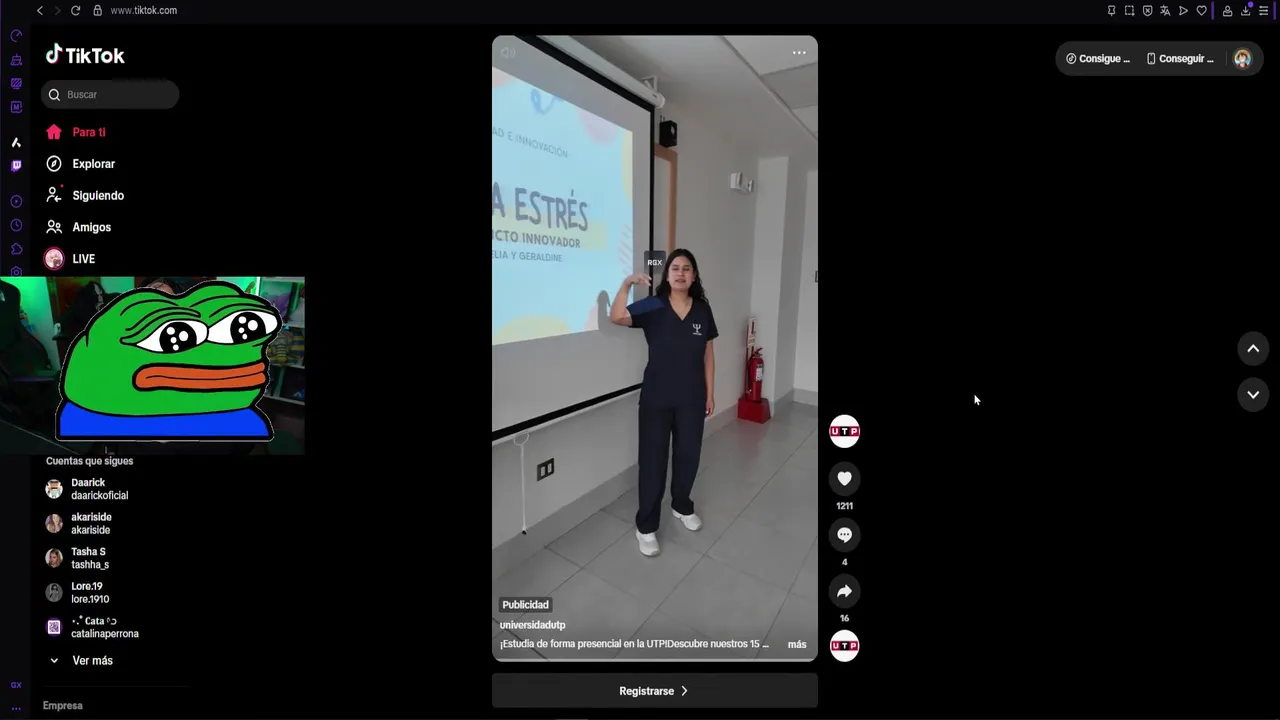The width and height of the screenshot is (1280, 720).
Task: Open the LIVE section
Action: [x=70, y=259]
